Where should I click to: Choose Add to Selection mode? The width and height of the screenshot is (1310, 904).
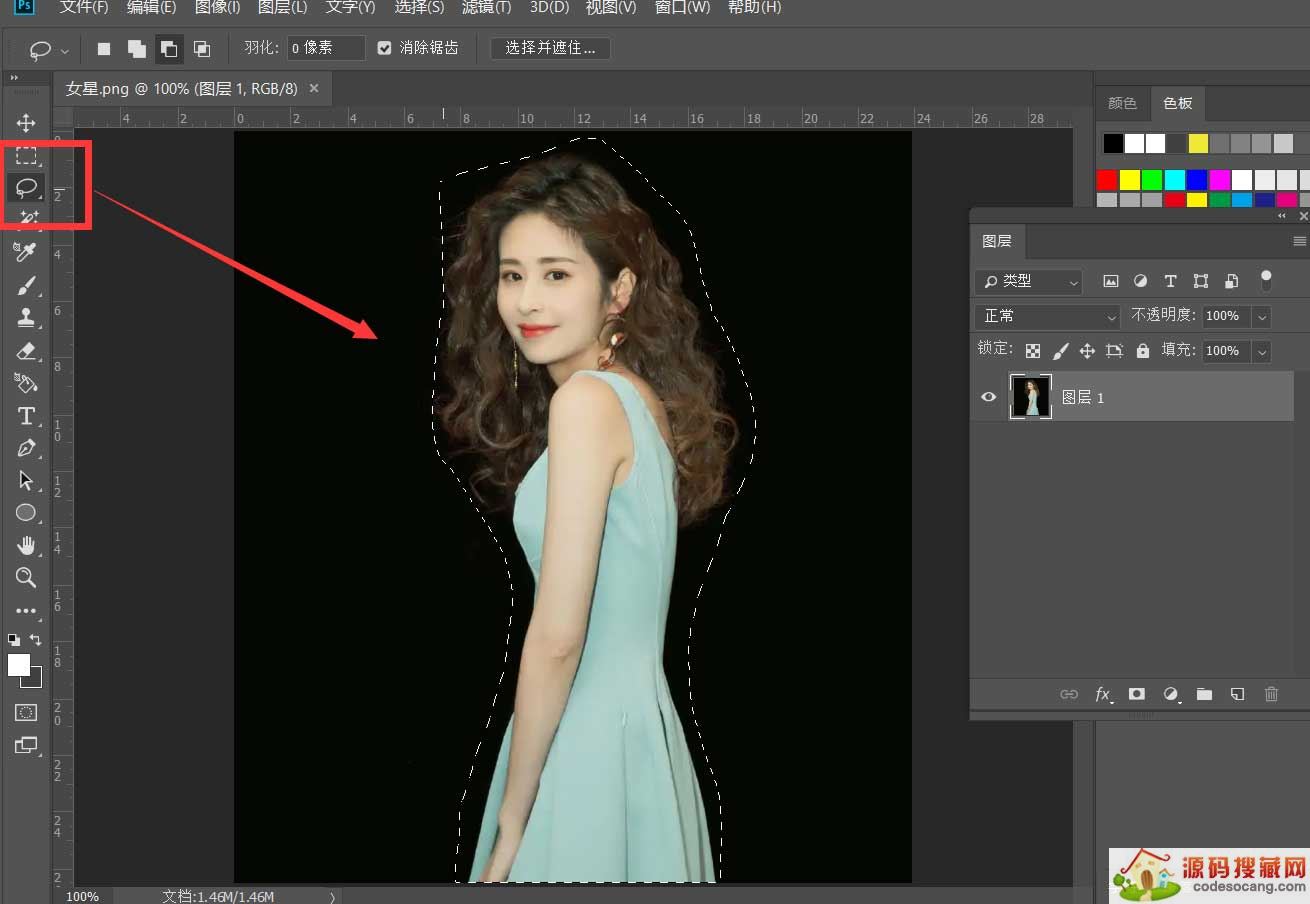(x=136, y=48)
